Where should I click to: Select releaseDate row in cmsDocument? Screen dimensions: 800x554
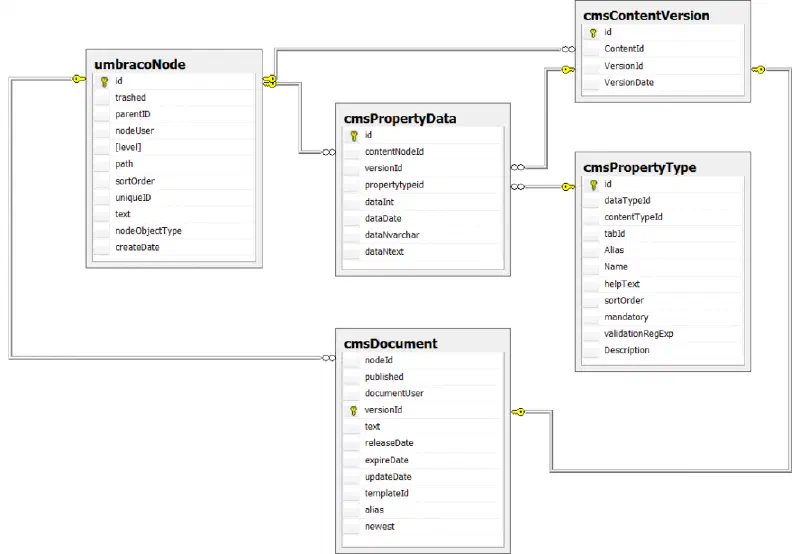[423, 443]
